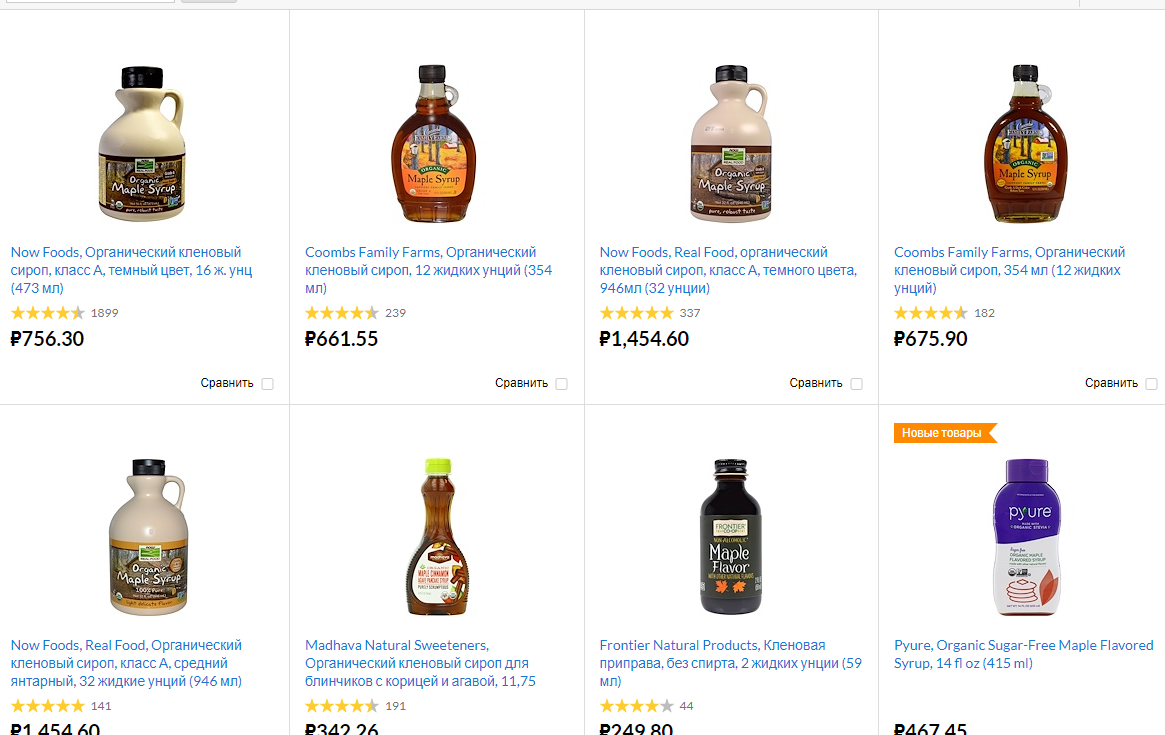
Task: Open Madhava maple cinnamon syrup bottle image
Action: click(438, 537)
